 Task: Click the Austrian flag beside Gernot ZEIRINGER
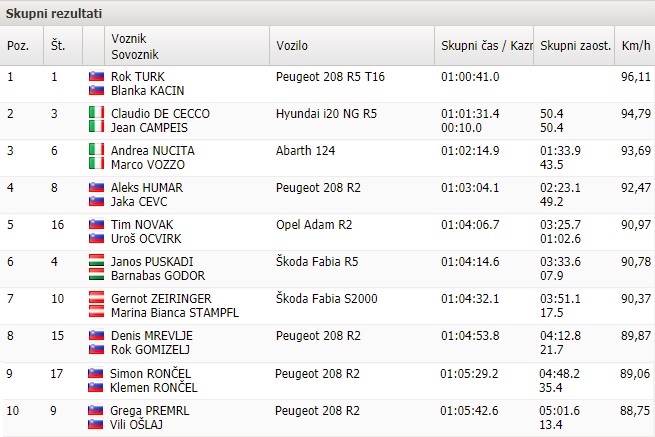pos(96,298)
